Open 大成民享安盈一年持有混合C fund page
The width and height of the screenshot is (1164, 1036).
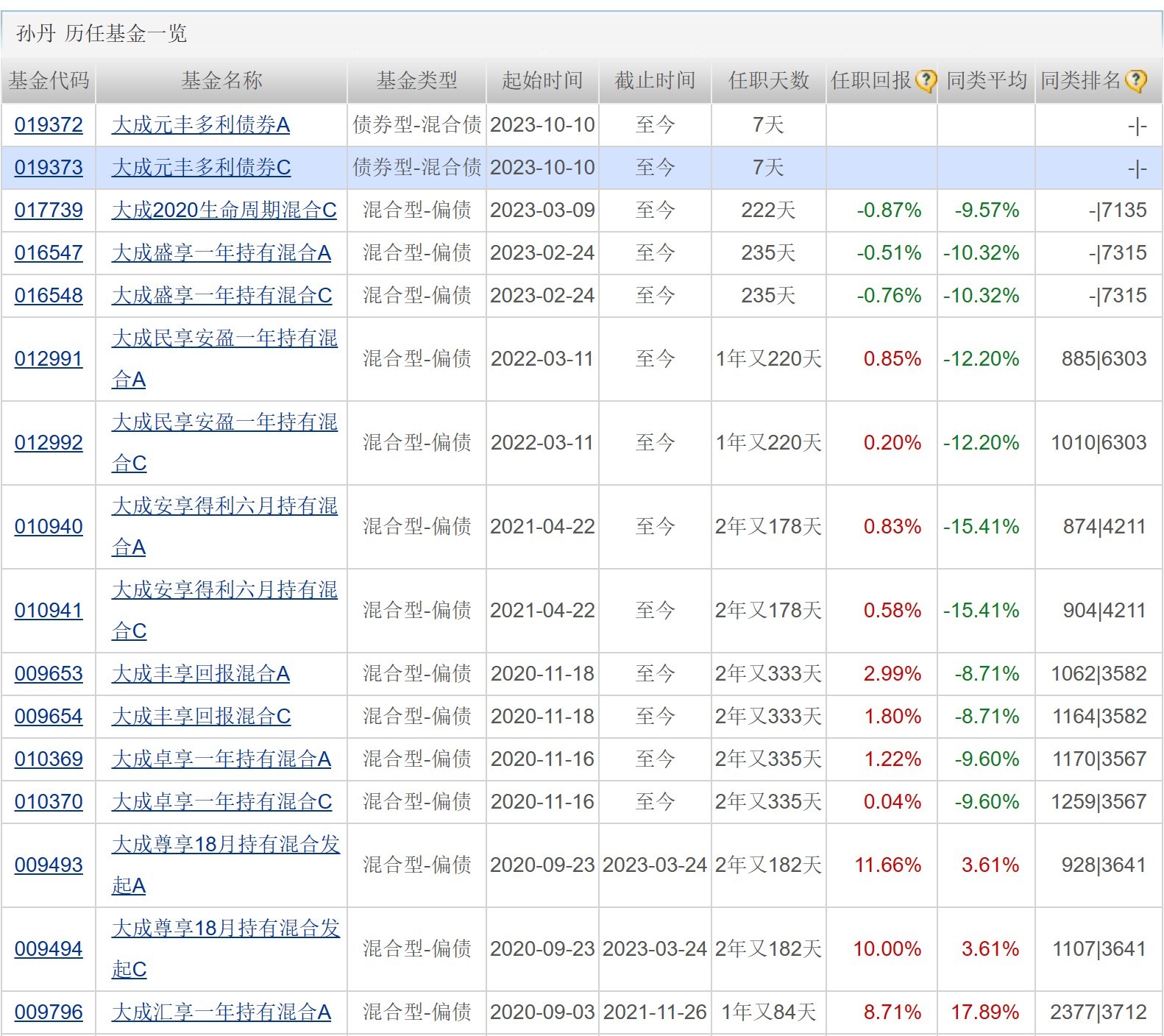pyautogui.click(x=224, y=443)
